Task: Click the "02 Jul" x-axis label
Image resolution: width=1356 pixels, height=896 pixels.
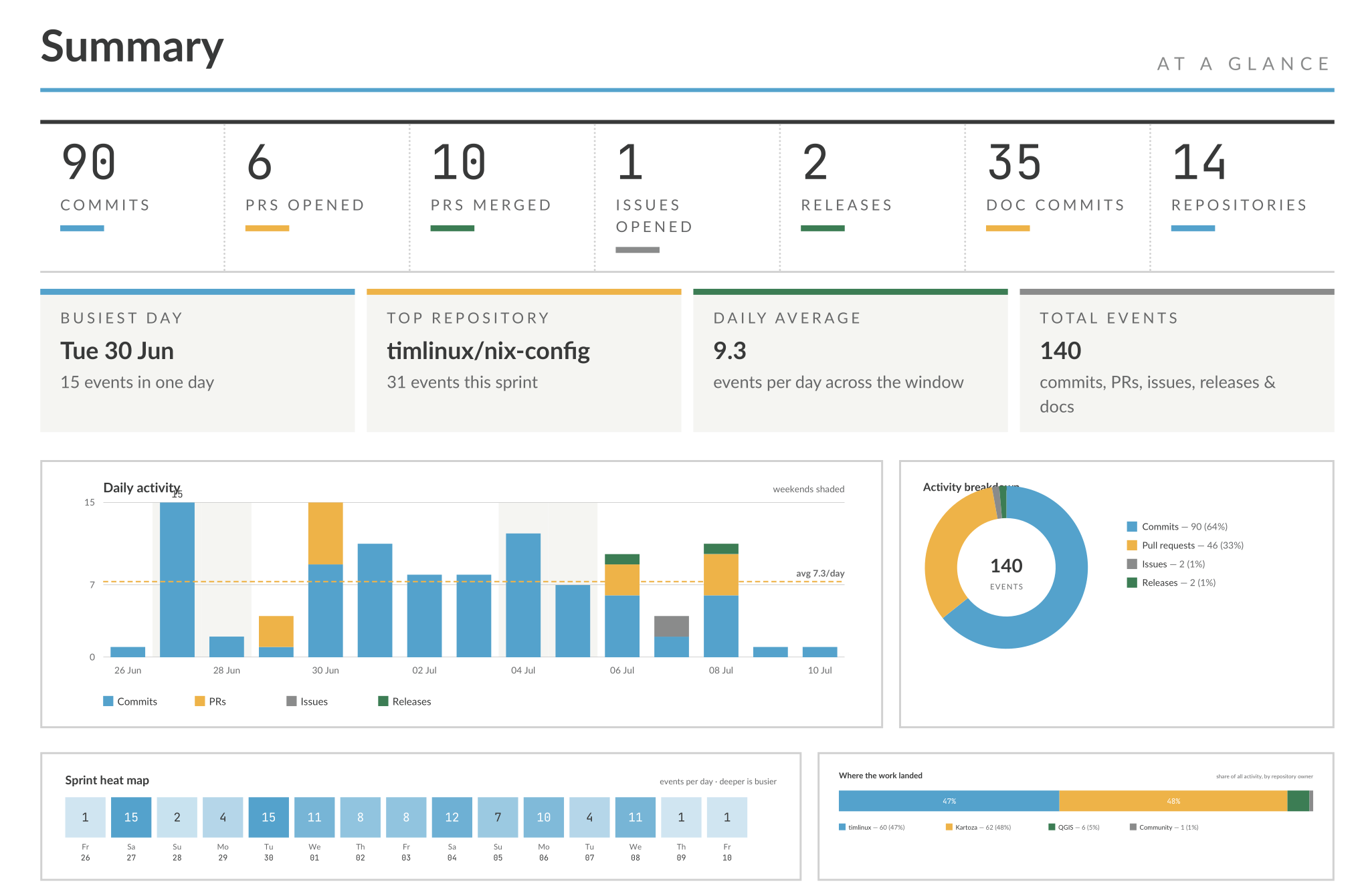Action: pyautogui.click(x=424, y=671)
